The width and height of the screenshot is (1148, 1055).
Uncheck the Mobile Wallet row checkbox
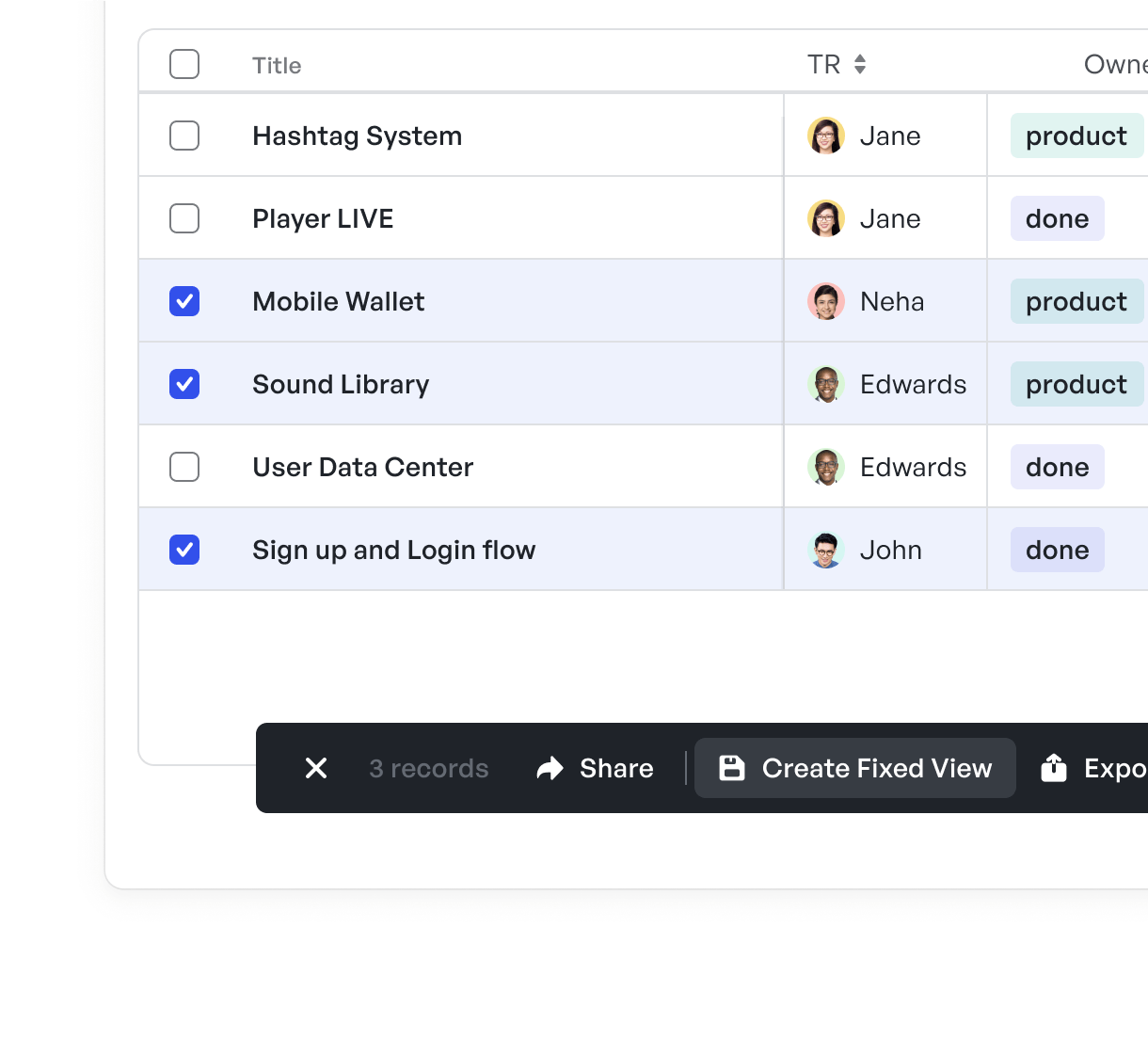click(x=184, y=301)
